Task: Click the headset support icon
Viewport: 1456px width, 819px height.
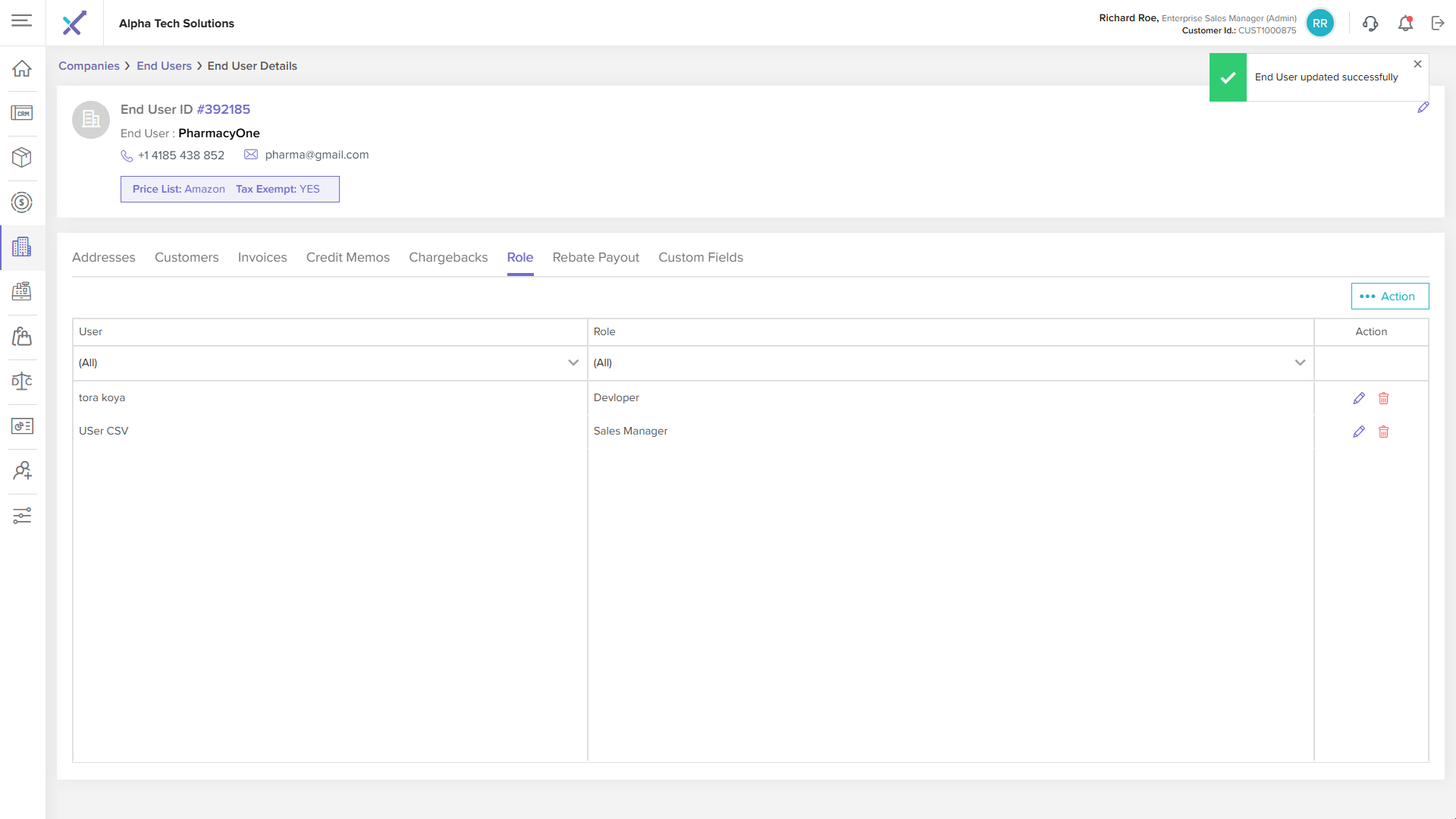Action: click(1370, 24)
